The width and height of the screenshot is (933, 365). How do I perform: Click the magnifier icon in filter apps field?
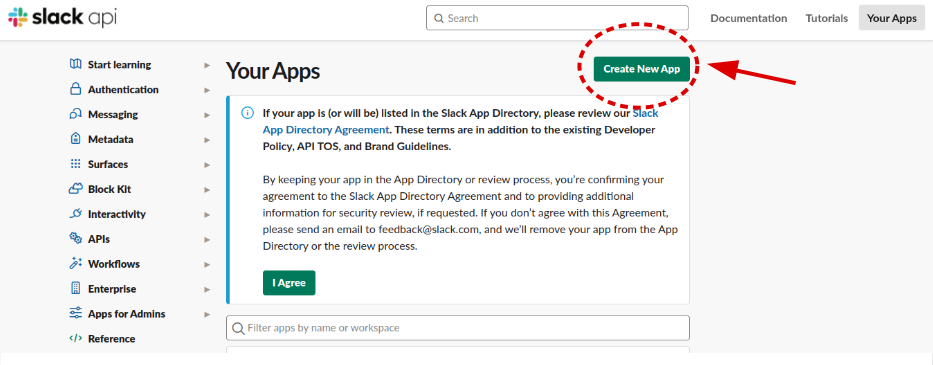pos(238,328)
